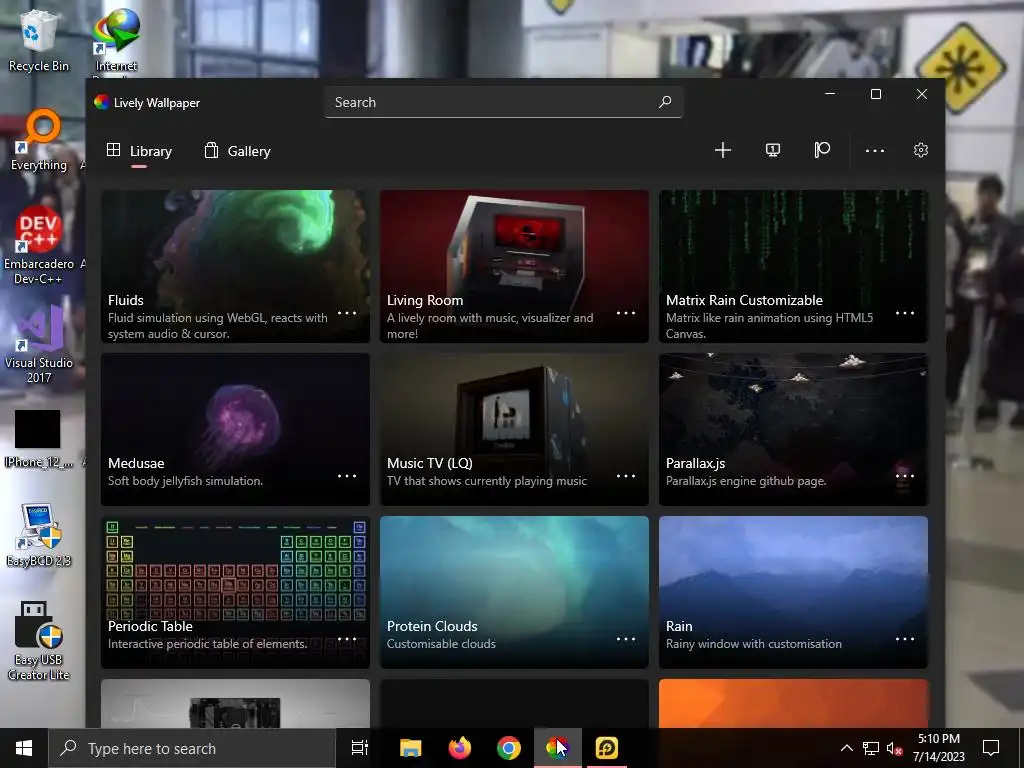Select the Protein Clouds wallpaper thumbnail

515,592
